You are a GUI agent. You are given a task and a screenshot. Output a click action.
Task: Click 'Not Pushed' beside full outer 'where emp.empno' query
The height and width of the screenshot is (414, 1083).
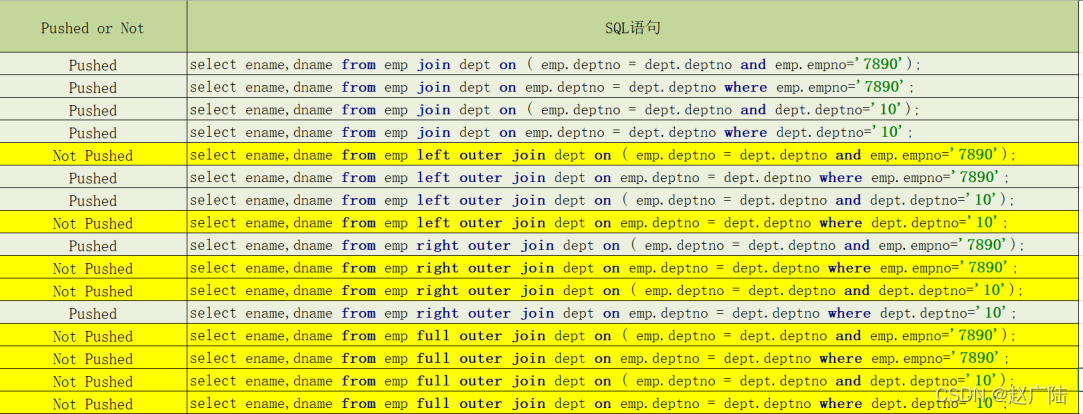pos(93,359)
